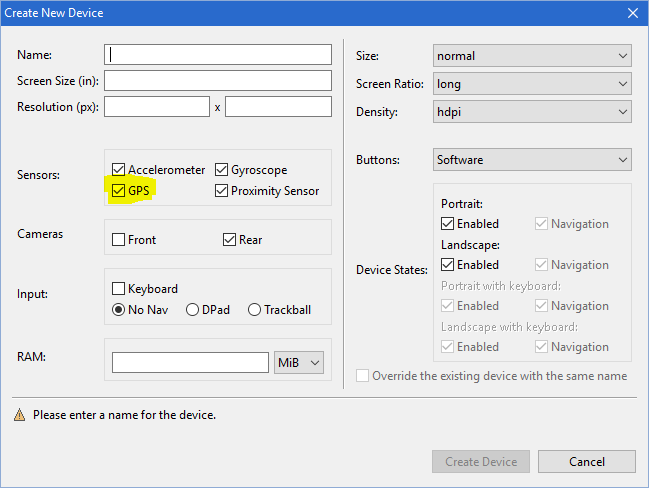
Task: Click the Name text field
Action: (218, 54)
